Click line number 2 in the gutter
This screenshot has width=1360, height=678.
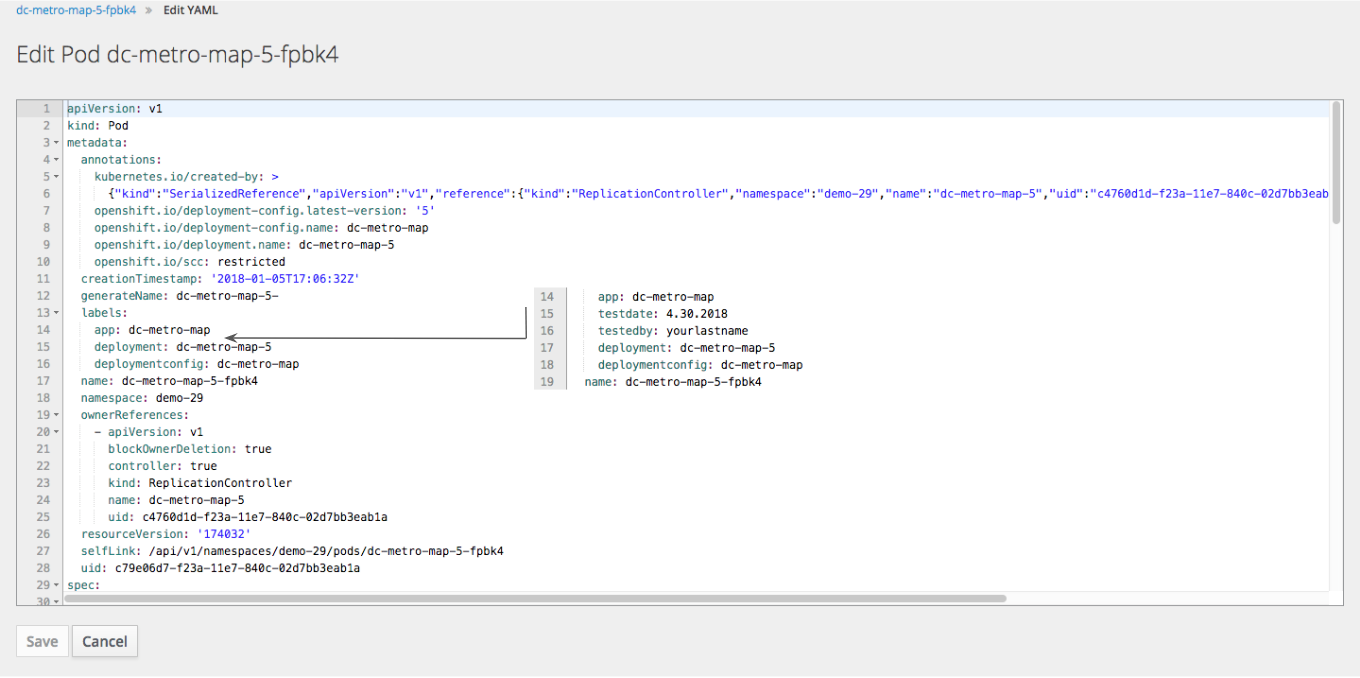(46, 126)
